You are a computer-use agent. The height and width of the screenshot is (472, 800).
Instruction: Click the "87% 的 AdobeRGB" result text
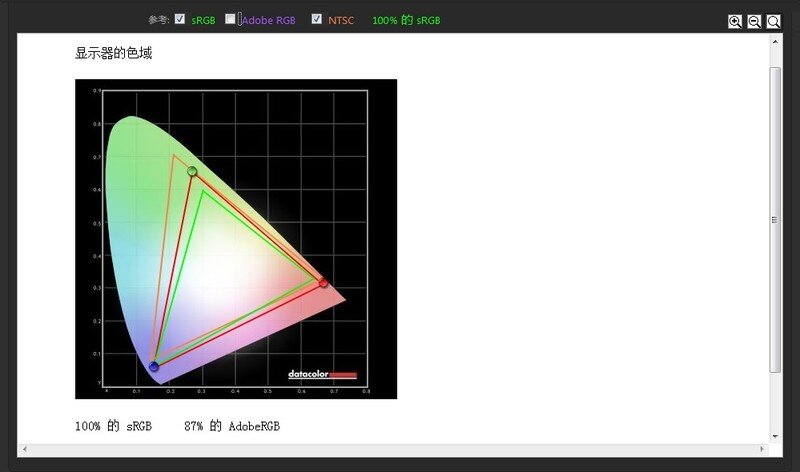pos(232,426)
